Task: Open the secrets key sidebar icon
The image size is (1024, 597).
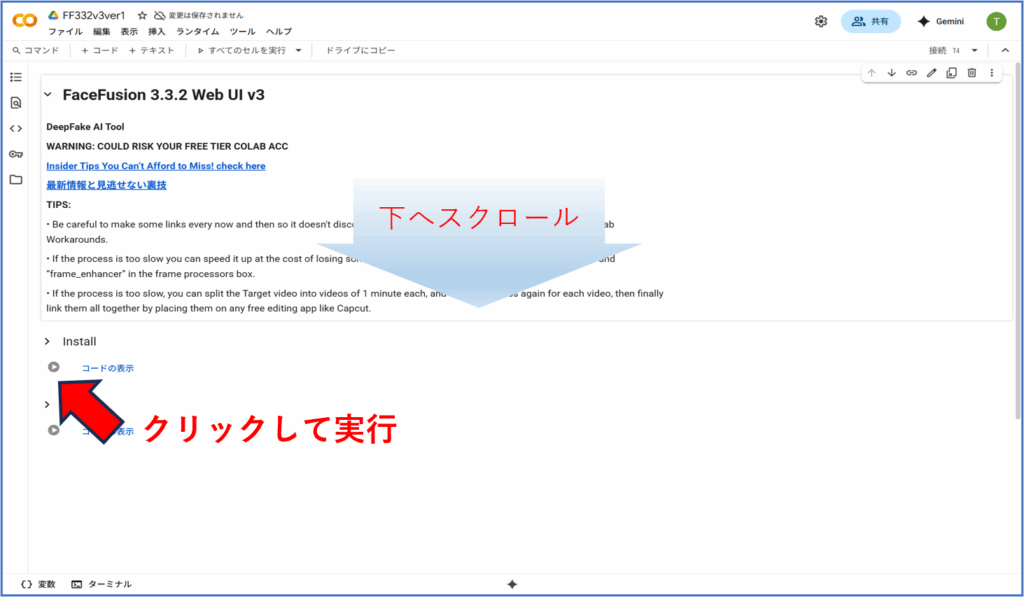Action: [16, 154]
